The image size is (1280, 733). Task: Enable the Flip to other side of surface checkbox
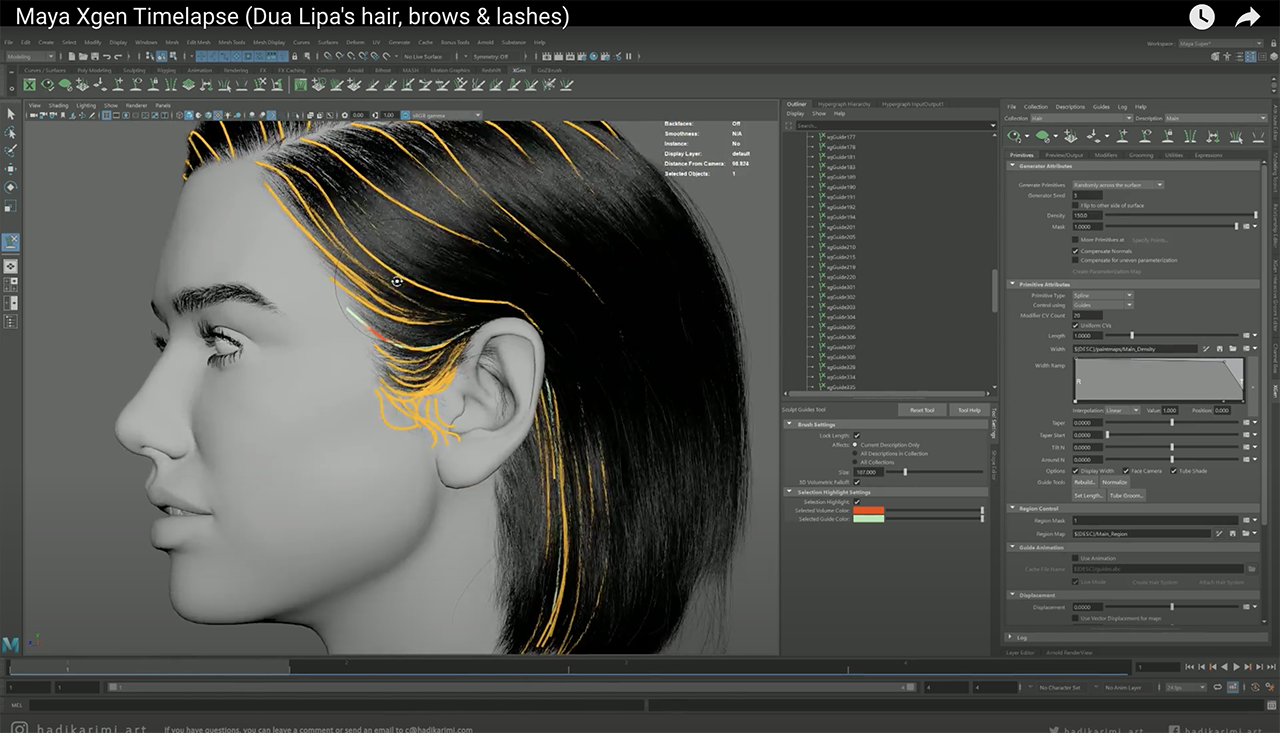pyautogui.click(x=1076, y=205)
